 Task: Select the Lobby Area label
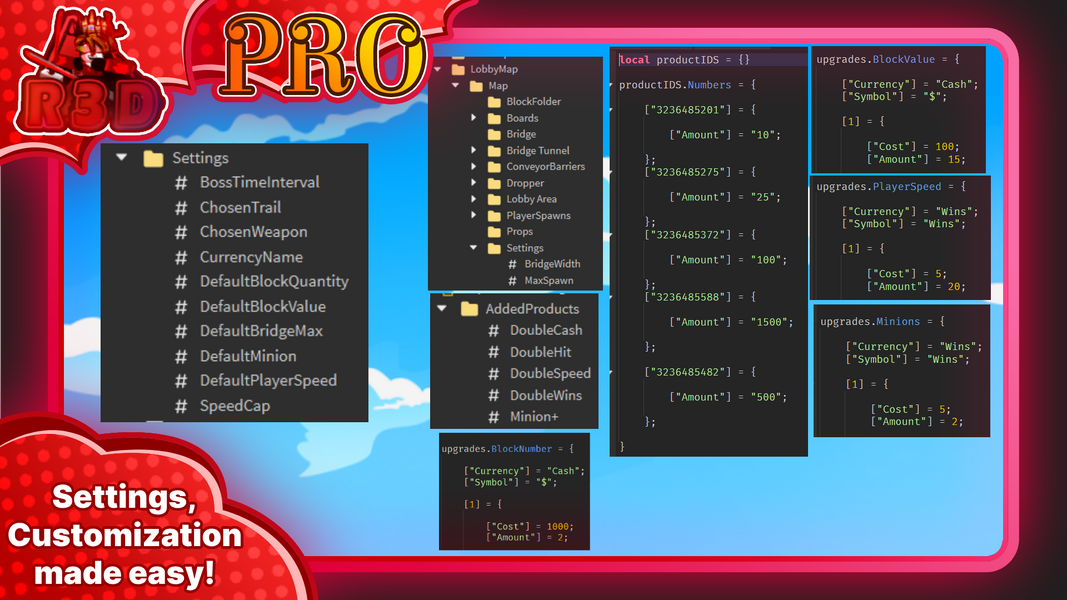(x=531, y=199)
